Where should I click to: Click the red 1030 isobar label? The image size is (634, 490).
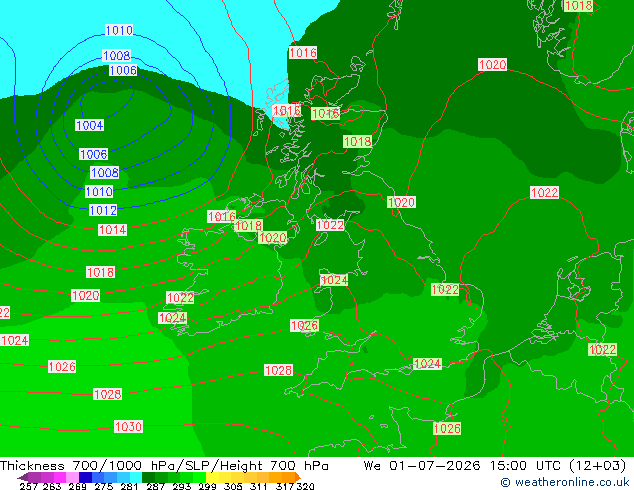pos(128,427)
